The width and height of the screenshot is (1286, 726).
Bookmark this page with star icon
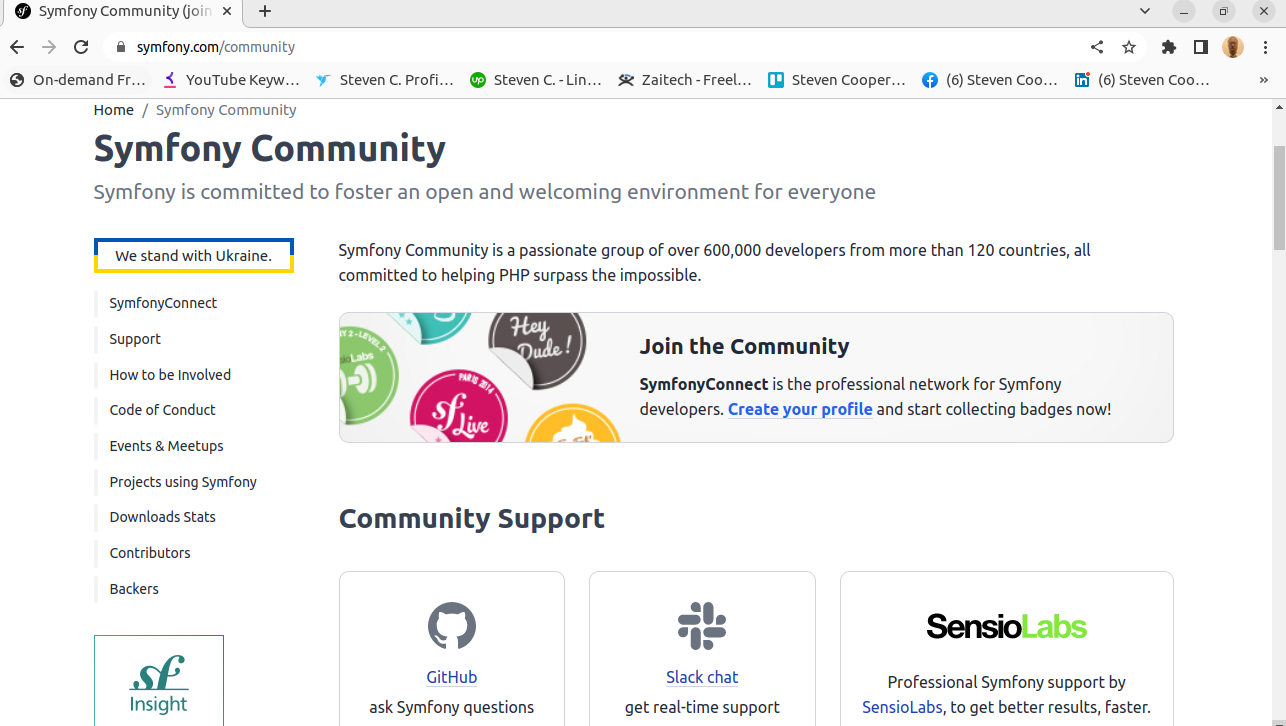click(x=1129, y=47)
